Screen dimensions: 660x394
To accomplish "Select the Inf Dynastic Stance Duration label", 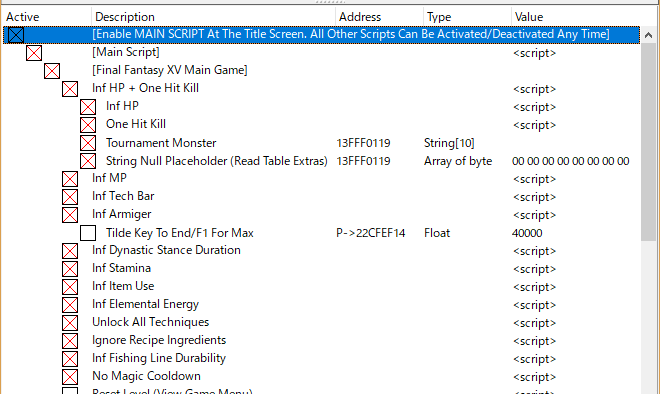I will pos(166,250).
